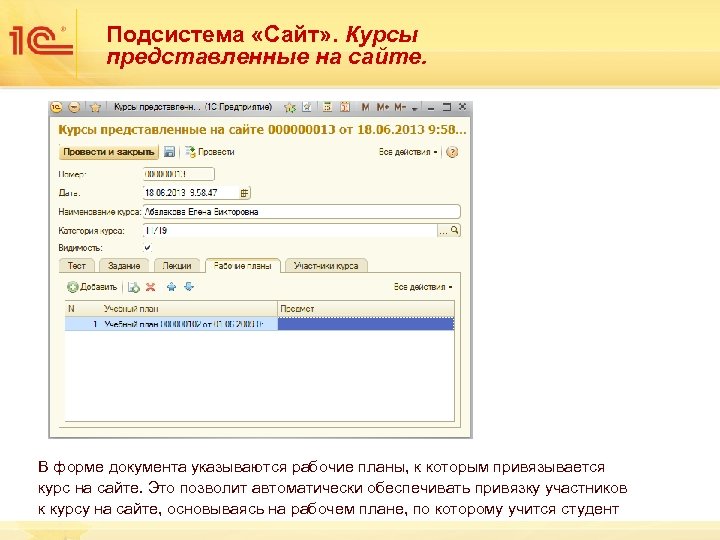Viewport: 720px width, 540px height.
Task: Click the Дата input field
Action: 191,193
